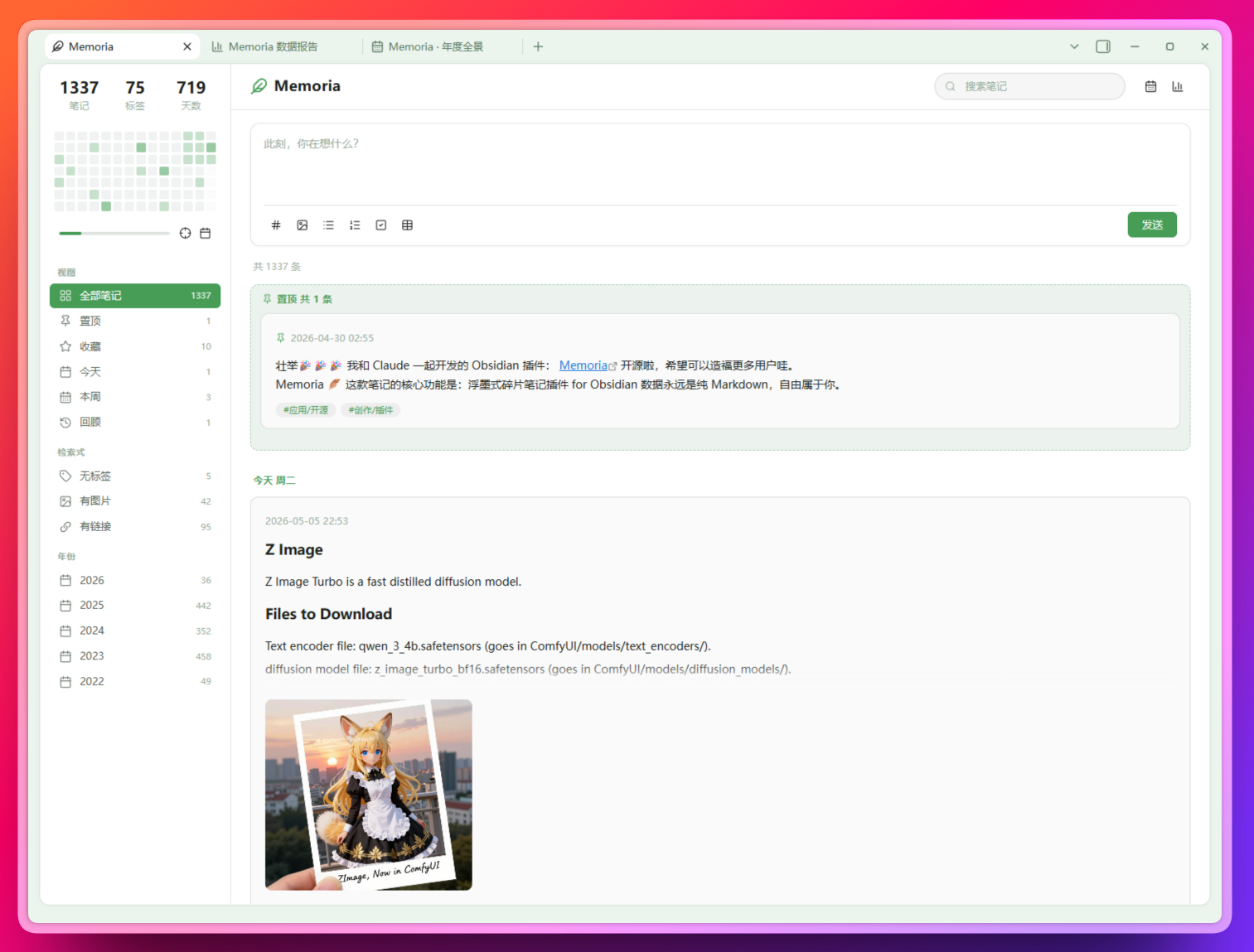The height and width of the screenshot is (952, 1254).
Task: Show notes from year 2024
Action: pos(135,631)
